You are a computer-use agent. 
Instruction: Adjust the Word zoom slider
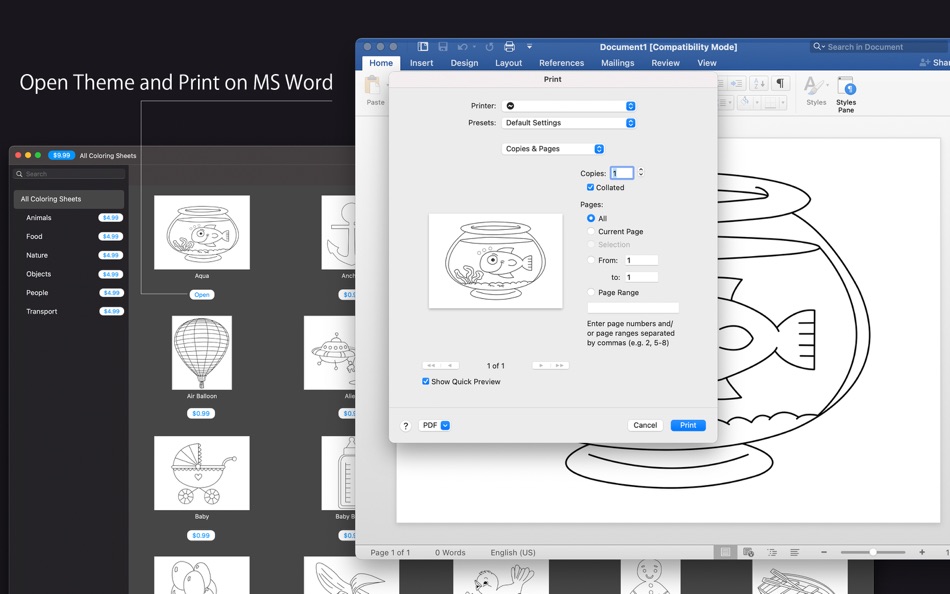[872, 552]
